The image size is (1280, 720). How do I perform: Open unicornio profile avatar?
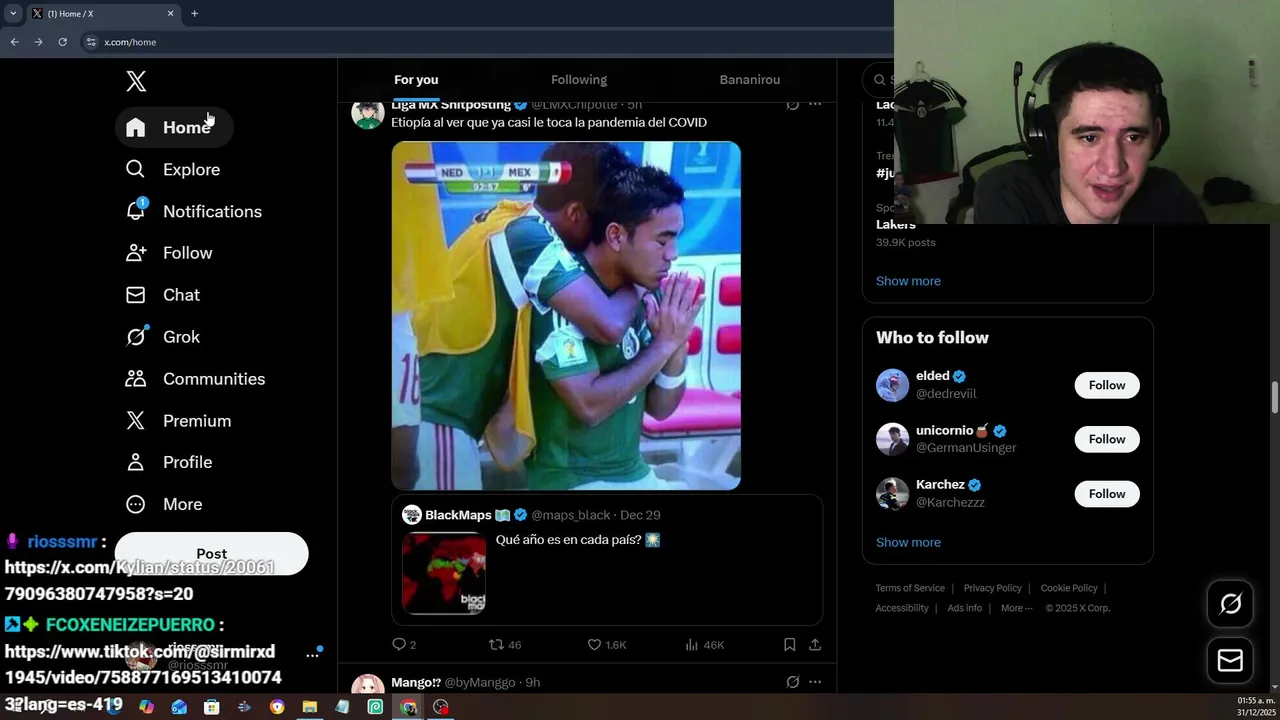892,439
